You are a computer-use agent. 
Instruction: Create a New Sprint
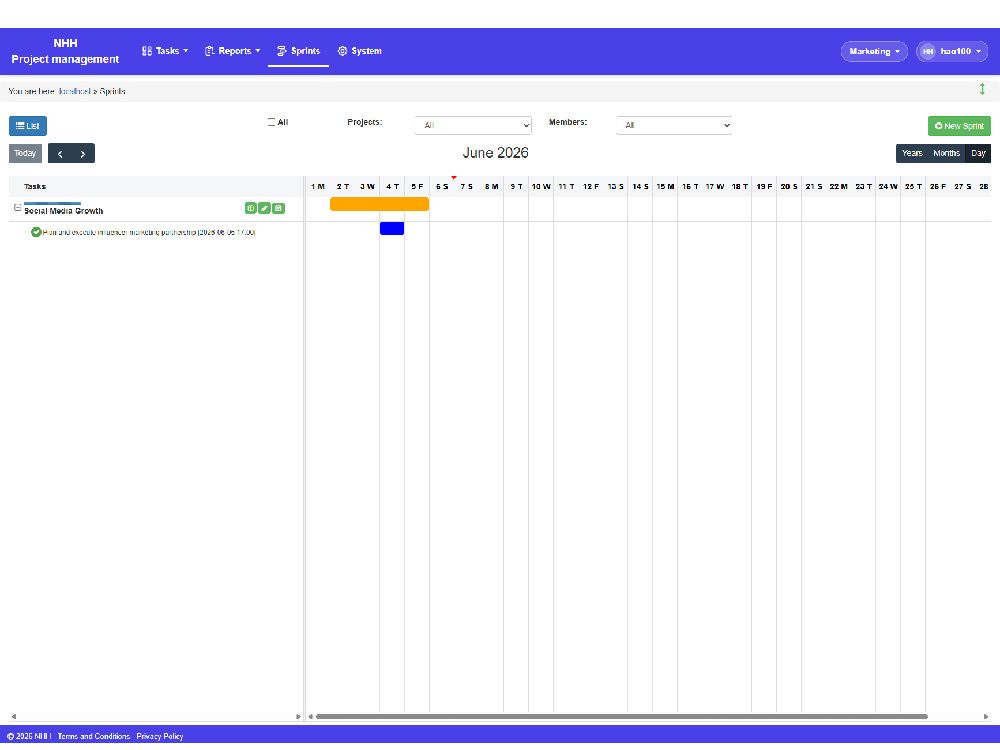(x=959, y=126)
